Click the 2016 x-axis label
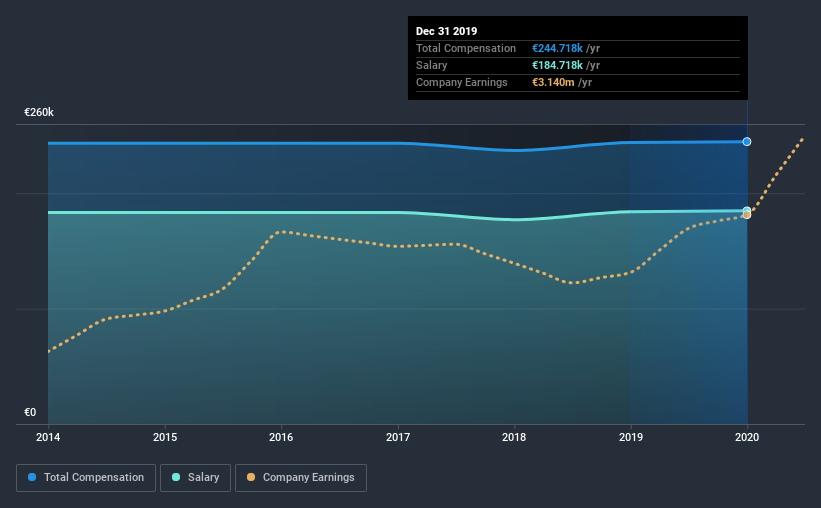Screen dimensions: 821x508 click(281, 437)
